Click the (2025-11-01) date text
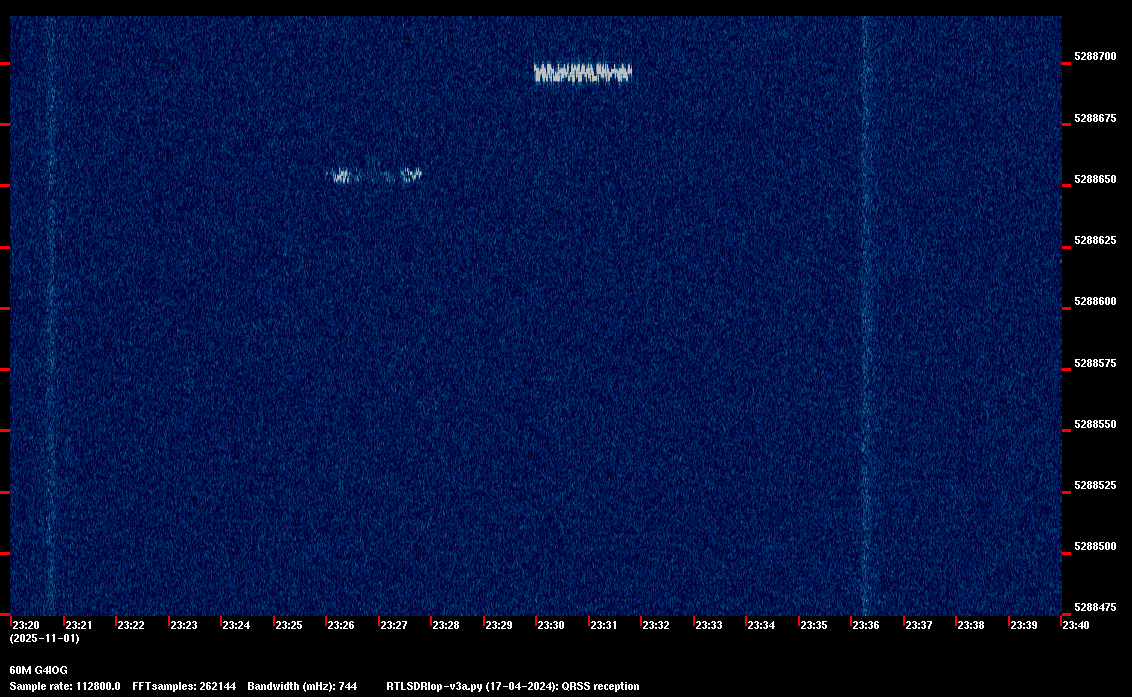The height and width of the screenshot is (697, 1132). click(45, 638)
